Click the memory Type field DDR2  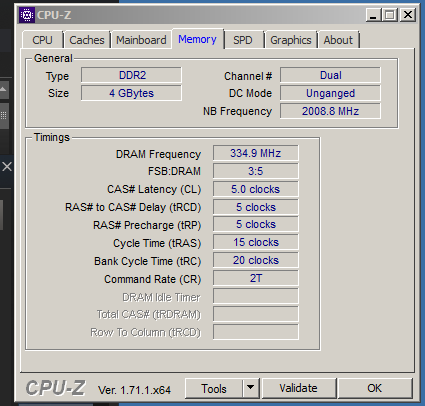pyautogui.click(x=131, y=75)
